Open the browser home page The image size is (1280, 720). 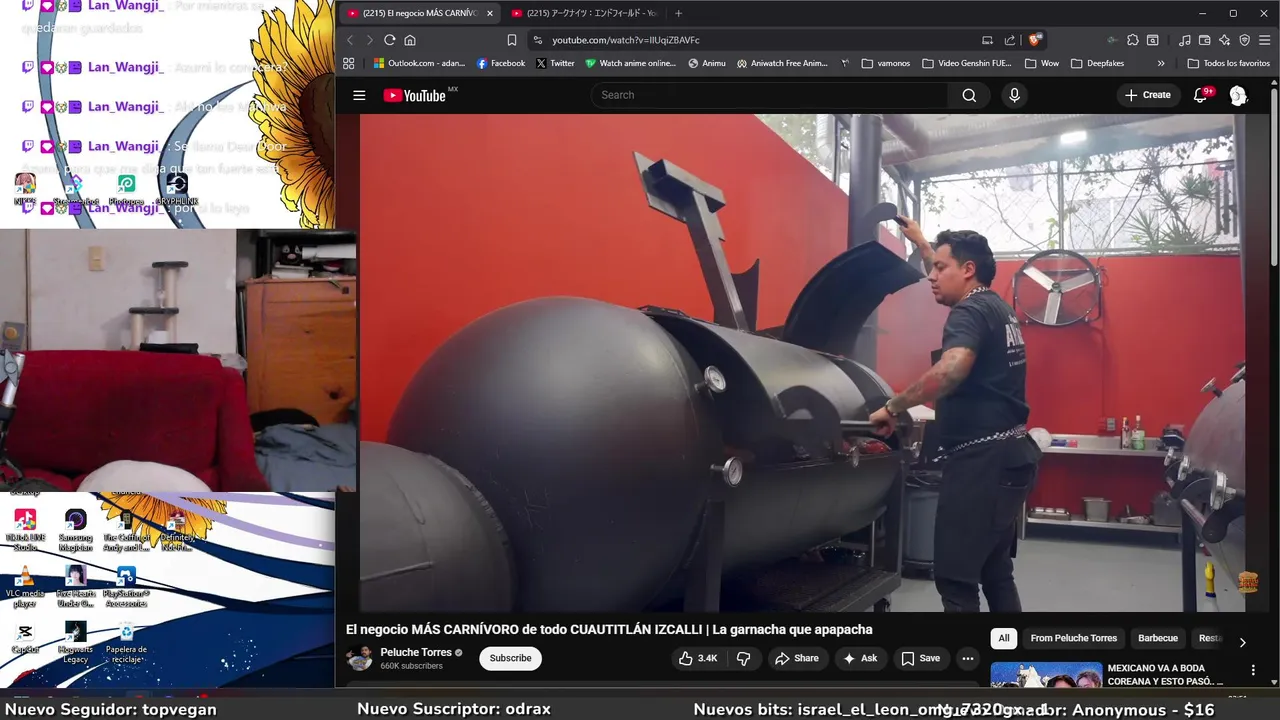click(x=409, y=40)
